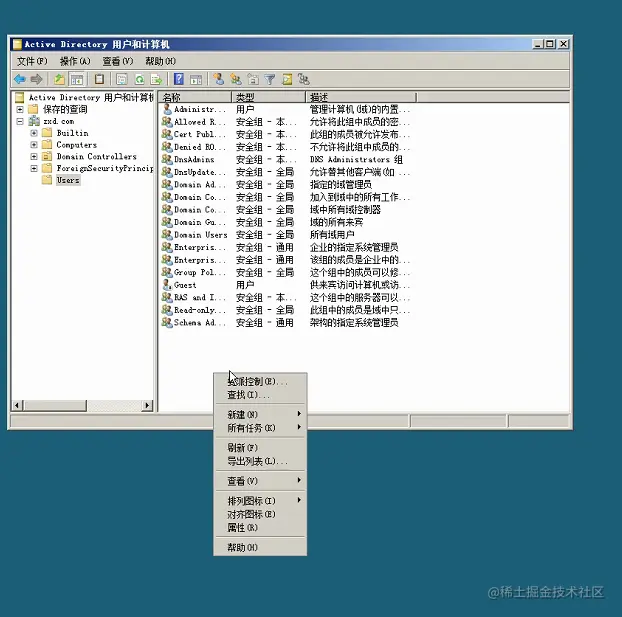
Task: Toggle the show/hide console tree icon
Action: (x=77, y=79)
